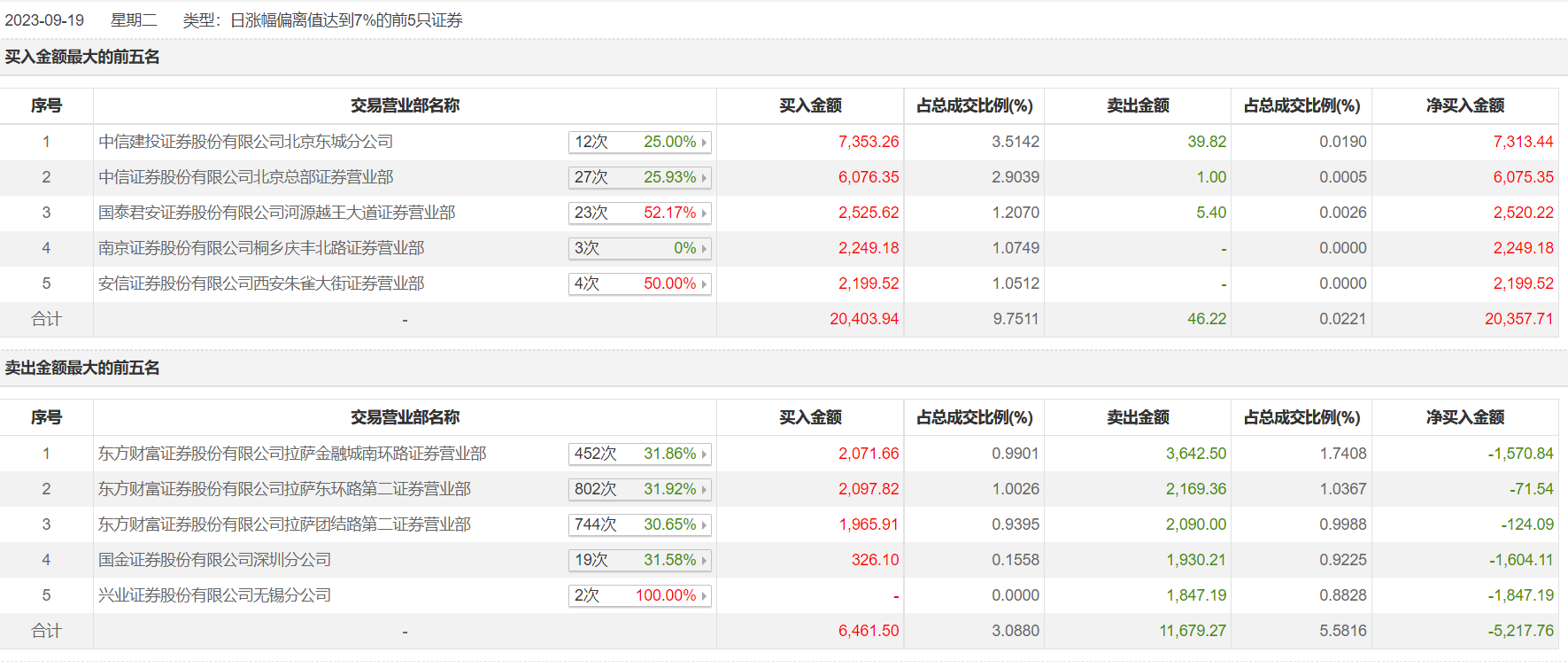Open 中信证券北京总部证券营业部 link
Screen dimensions: 1568x668
245,177
